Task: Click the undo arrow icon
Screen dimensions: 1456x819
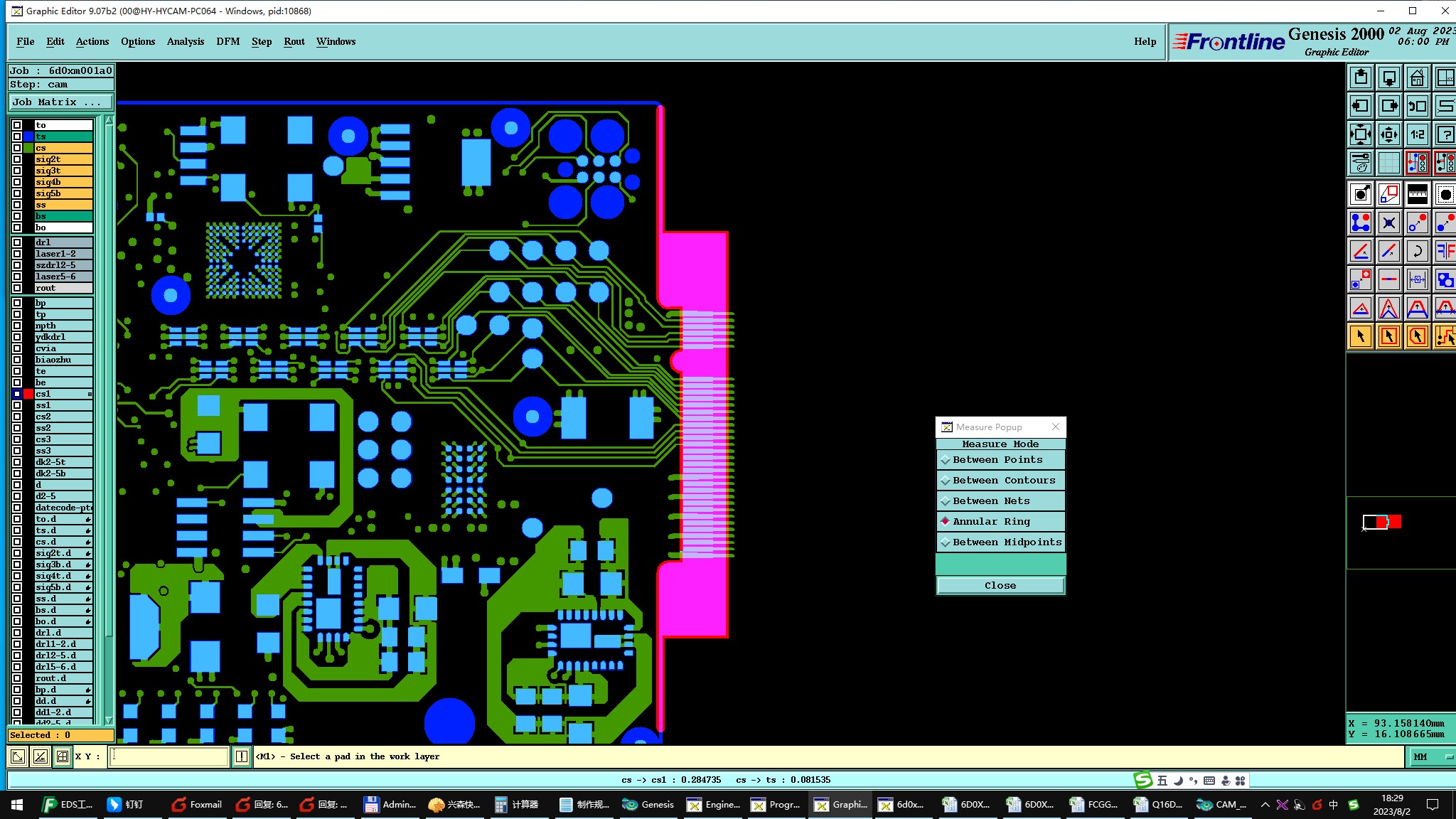Action: pyautogui.click(x=1417, y=250)
